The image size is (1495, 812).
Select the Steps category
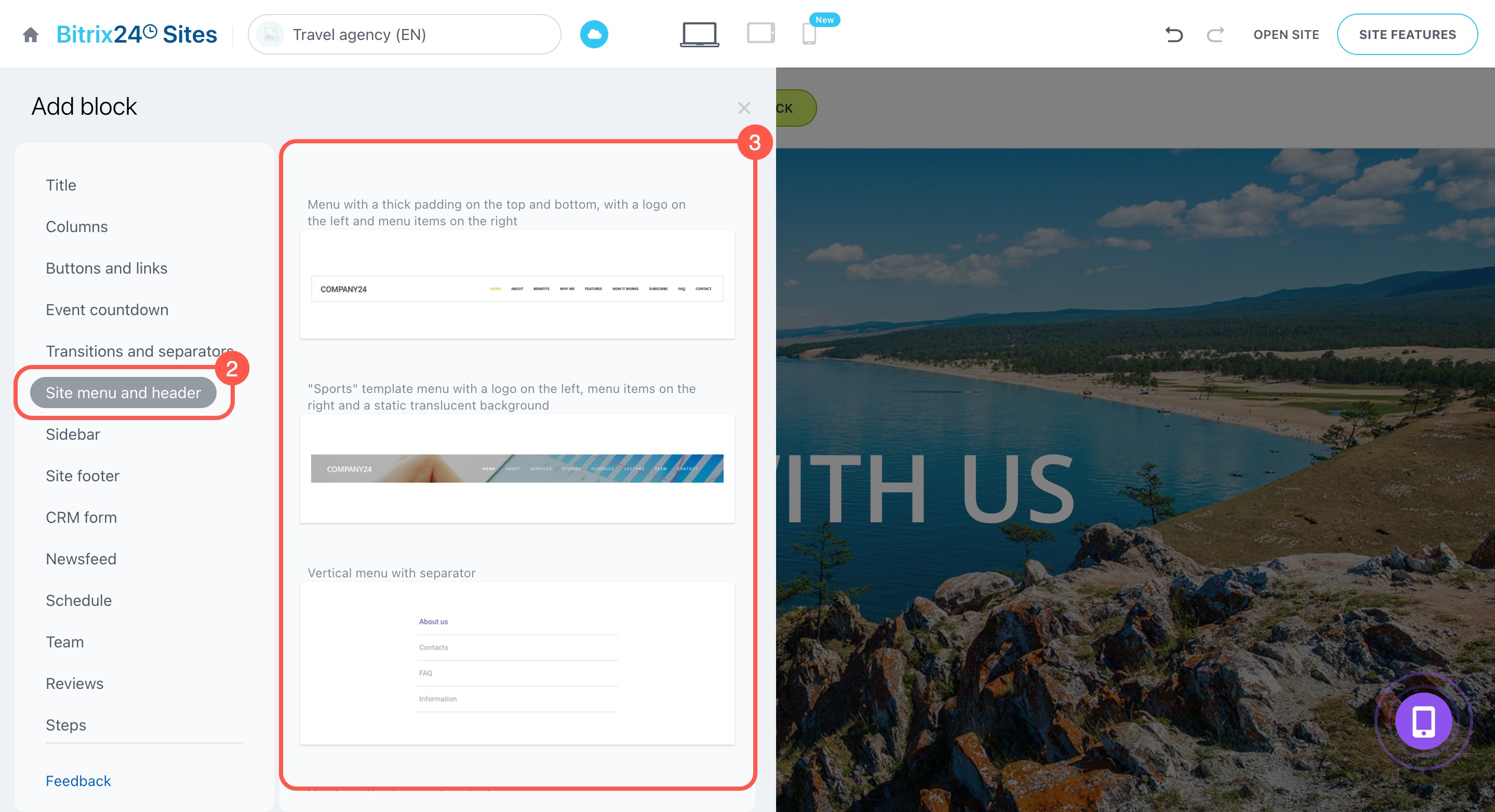pos(65,725)
